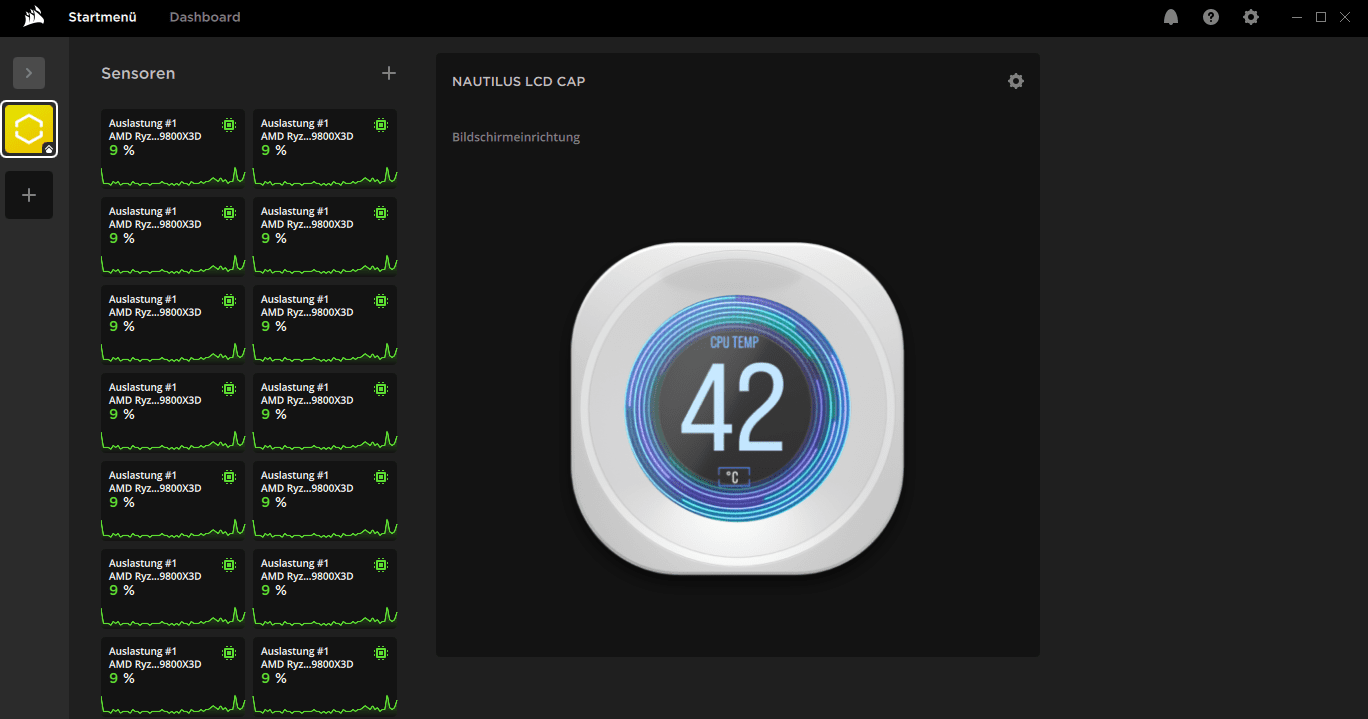Expand the left sidebar with chevron
The image size is (1368, 719).
point(29,72)
